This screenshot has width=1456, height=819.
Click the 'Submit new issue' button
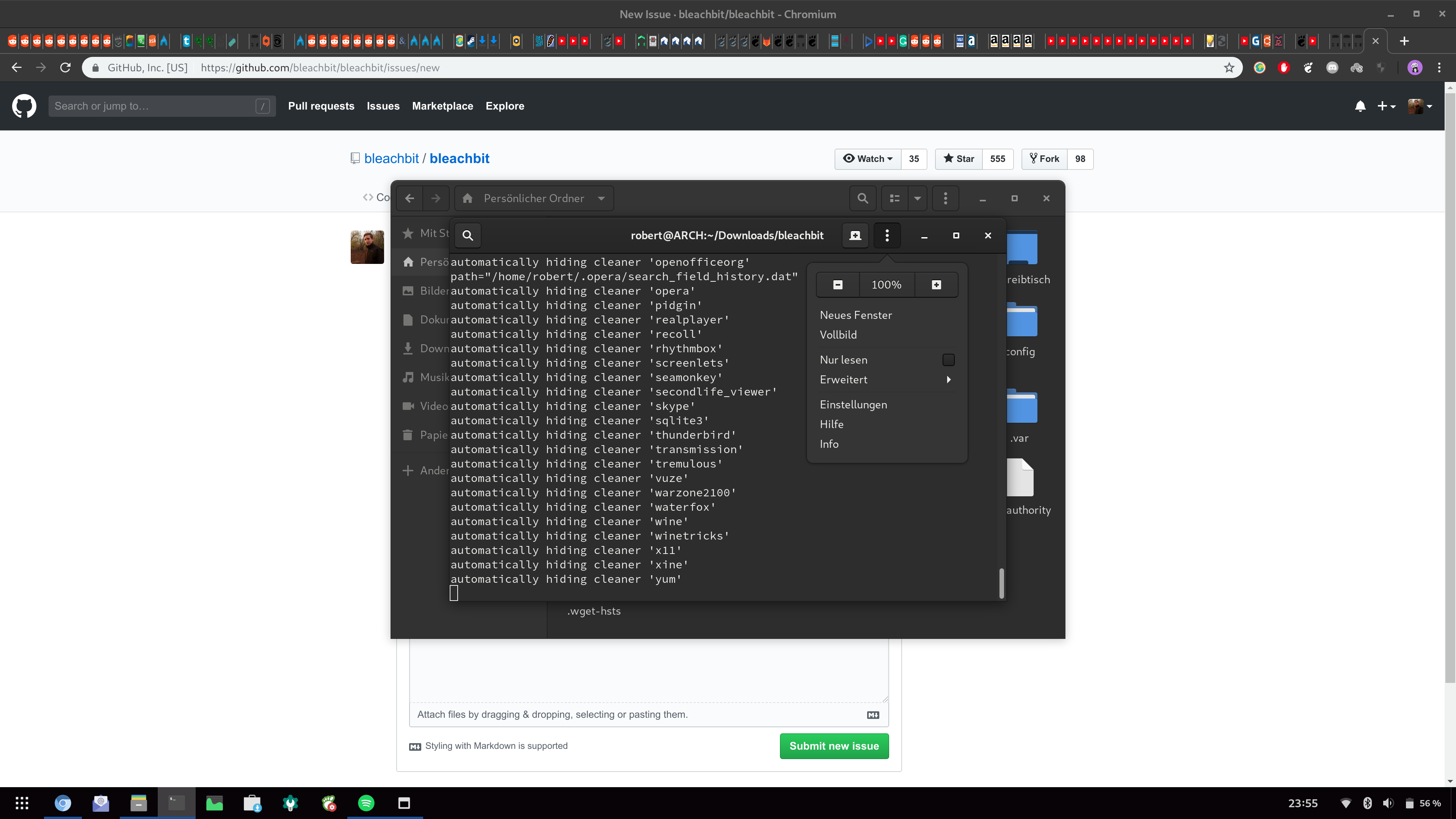(x=834, y=746)
